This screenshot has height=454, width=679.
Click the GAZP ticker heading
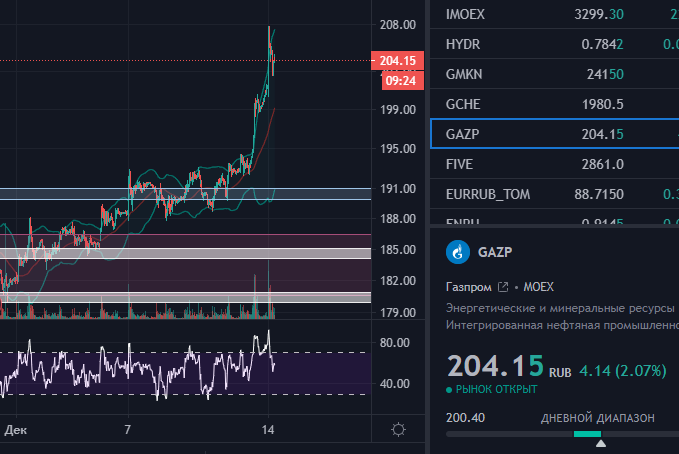495,252
